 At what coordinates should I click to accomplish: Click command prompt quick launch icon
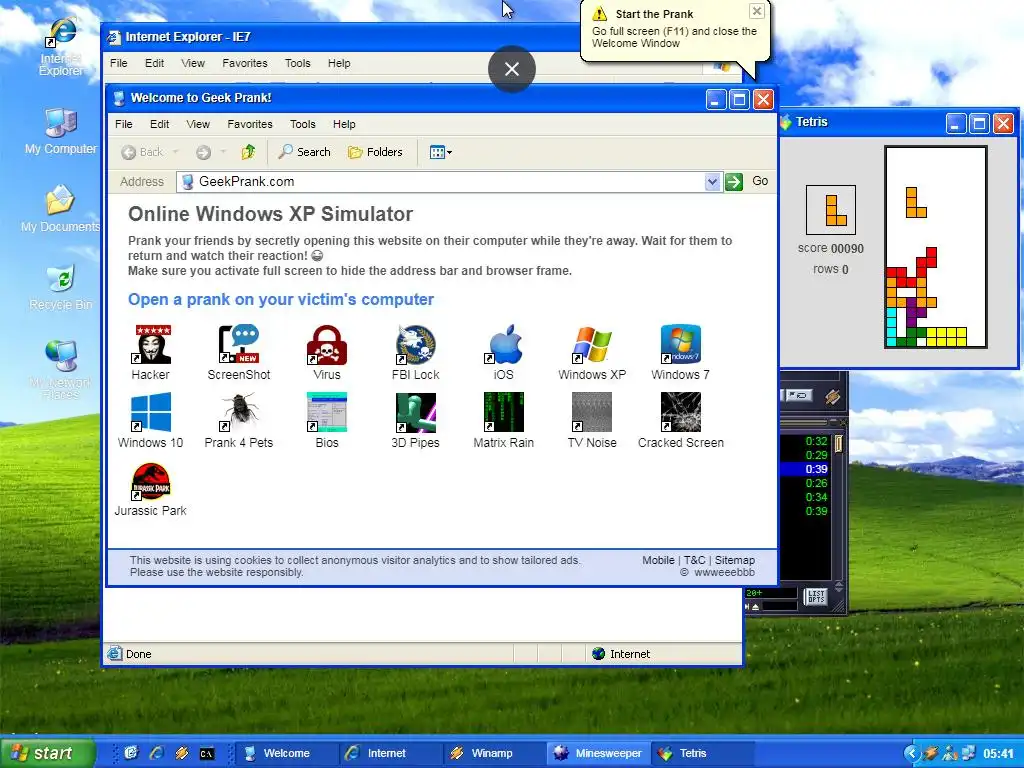point(206,754)
